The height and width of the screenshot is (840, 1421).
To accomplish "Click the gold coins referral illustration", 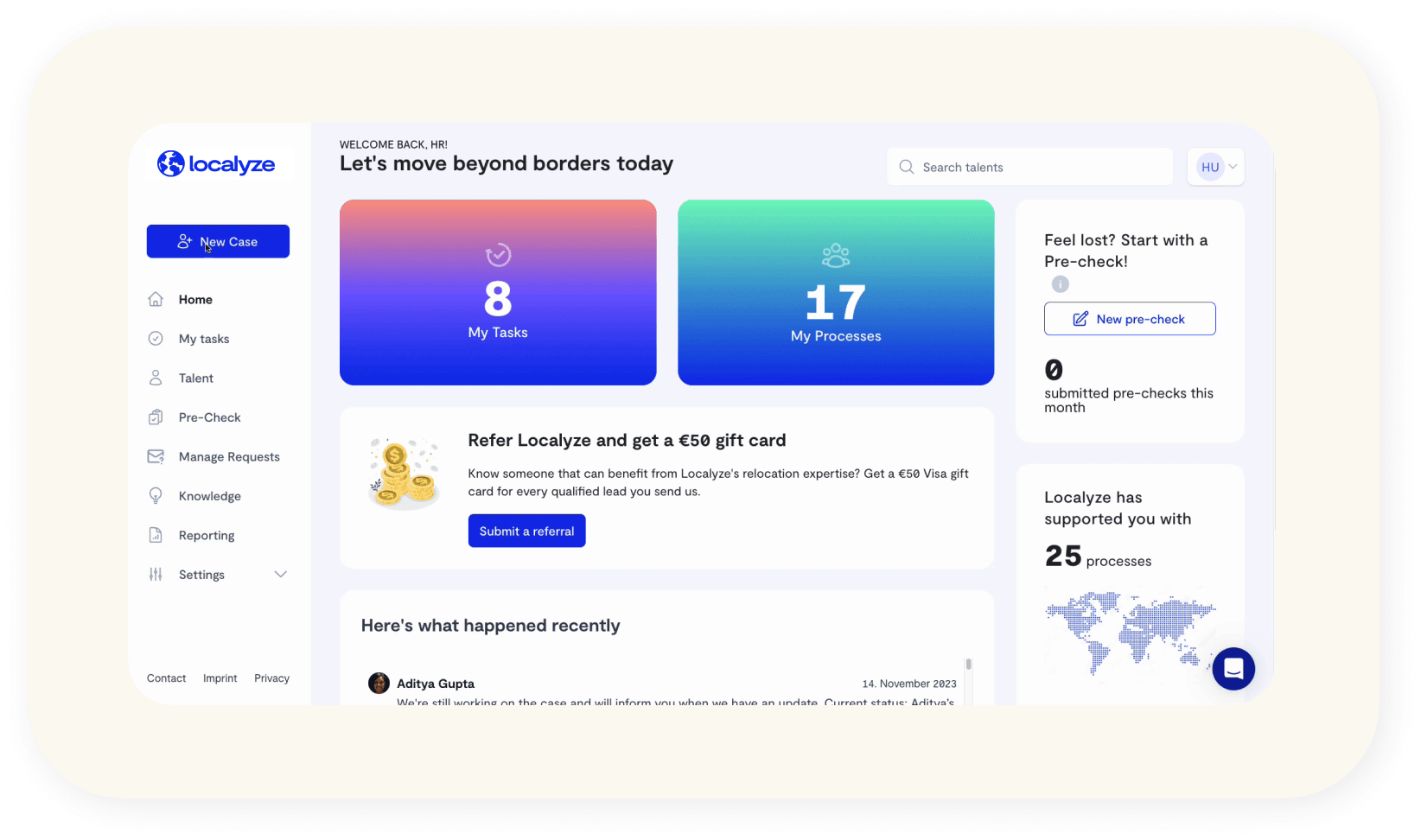I will click(405, 473).
